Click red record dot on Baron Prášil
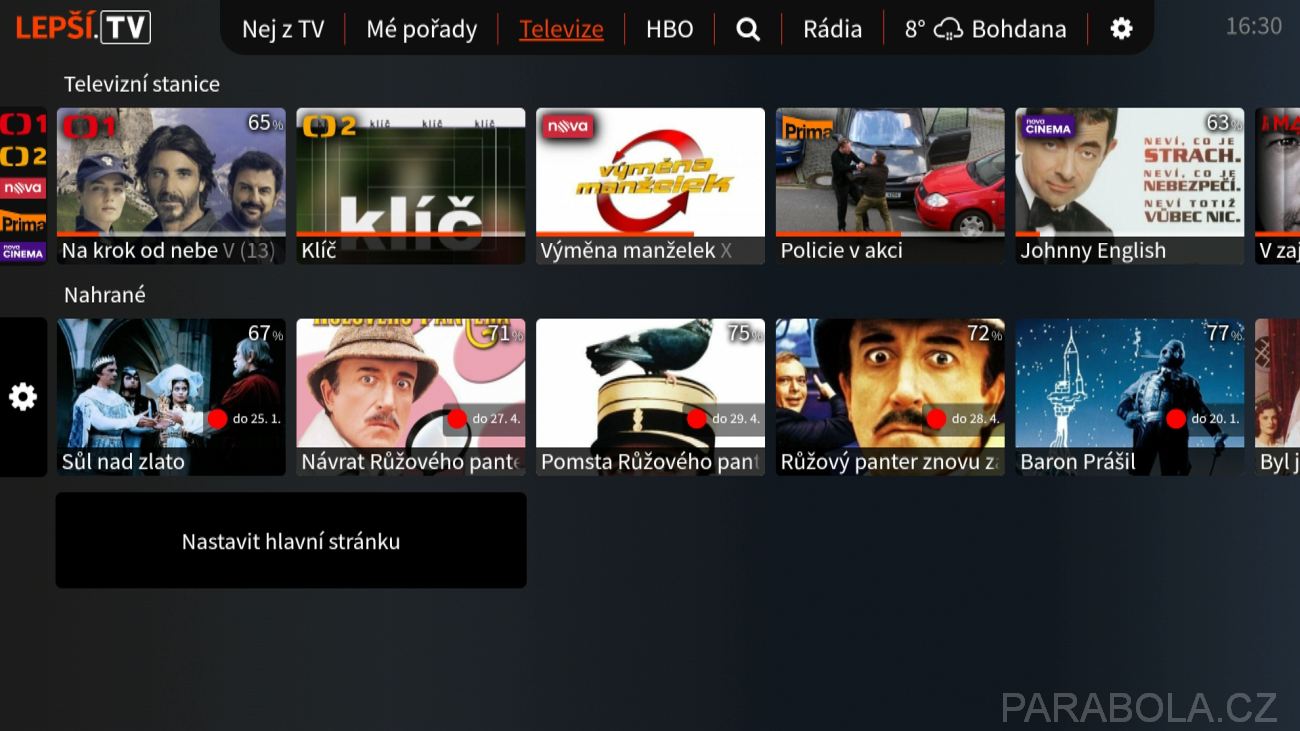This screenshot has height=731, width=1300. pyautogui.click(x=1176, y=418)
